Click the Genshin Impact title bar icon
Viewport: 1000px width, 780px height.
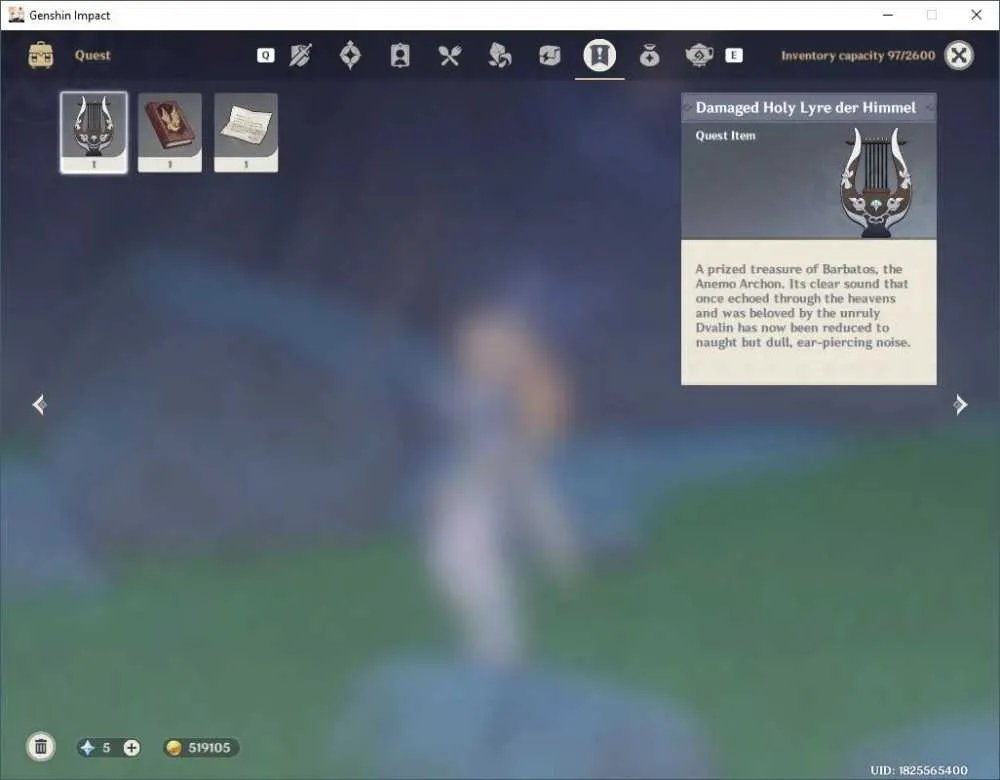pos(16,15)
